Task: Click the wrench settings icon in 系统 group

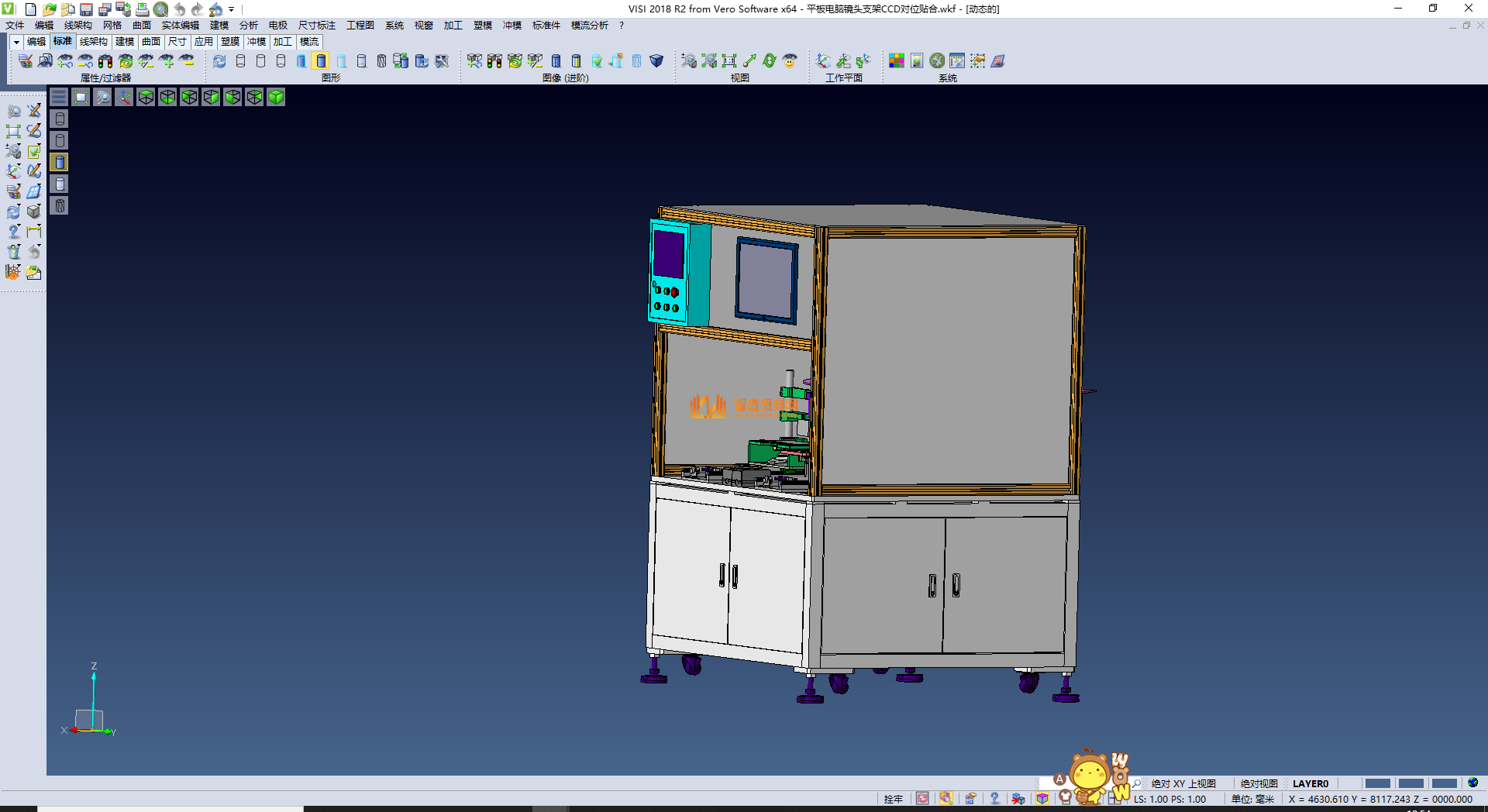Action: click(937, 60)
